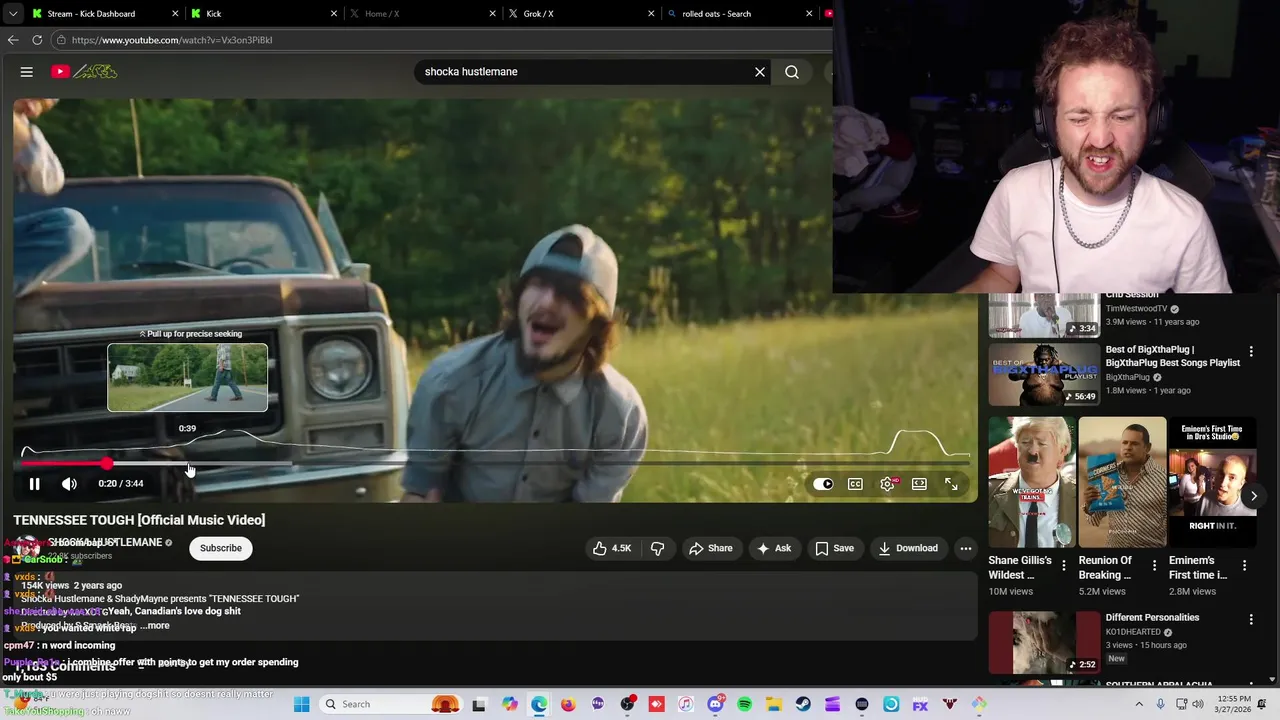Viewport: 1280px width, 720px height.
Task: Clear the search text with X
Action: [x=760, y=72]
